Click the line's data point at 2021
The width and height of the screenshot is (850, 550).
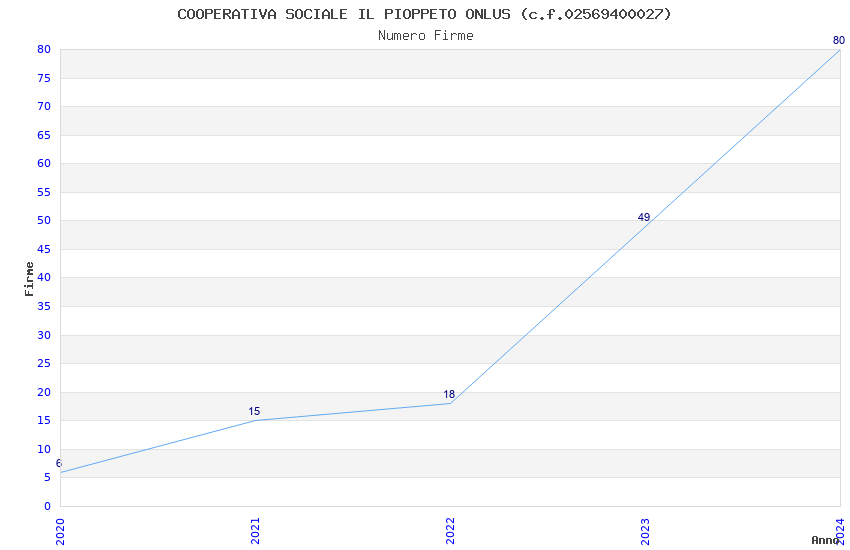pyautogui.click(x=255, y=420)
